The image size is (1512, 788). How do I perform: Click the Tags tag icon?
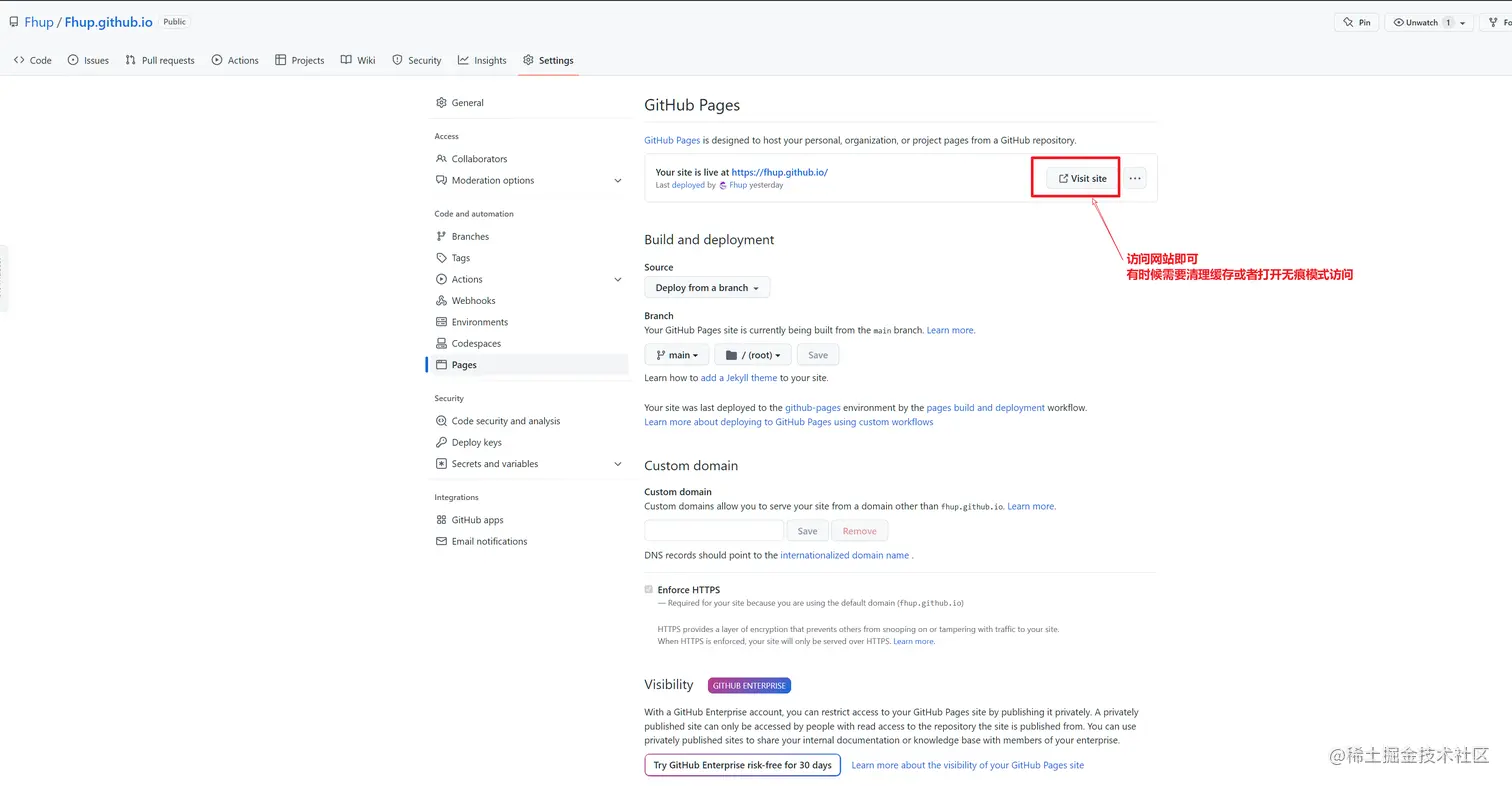(x=441, y=258)
